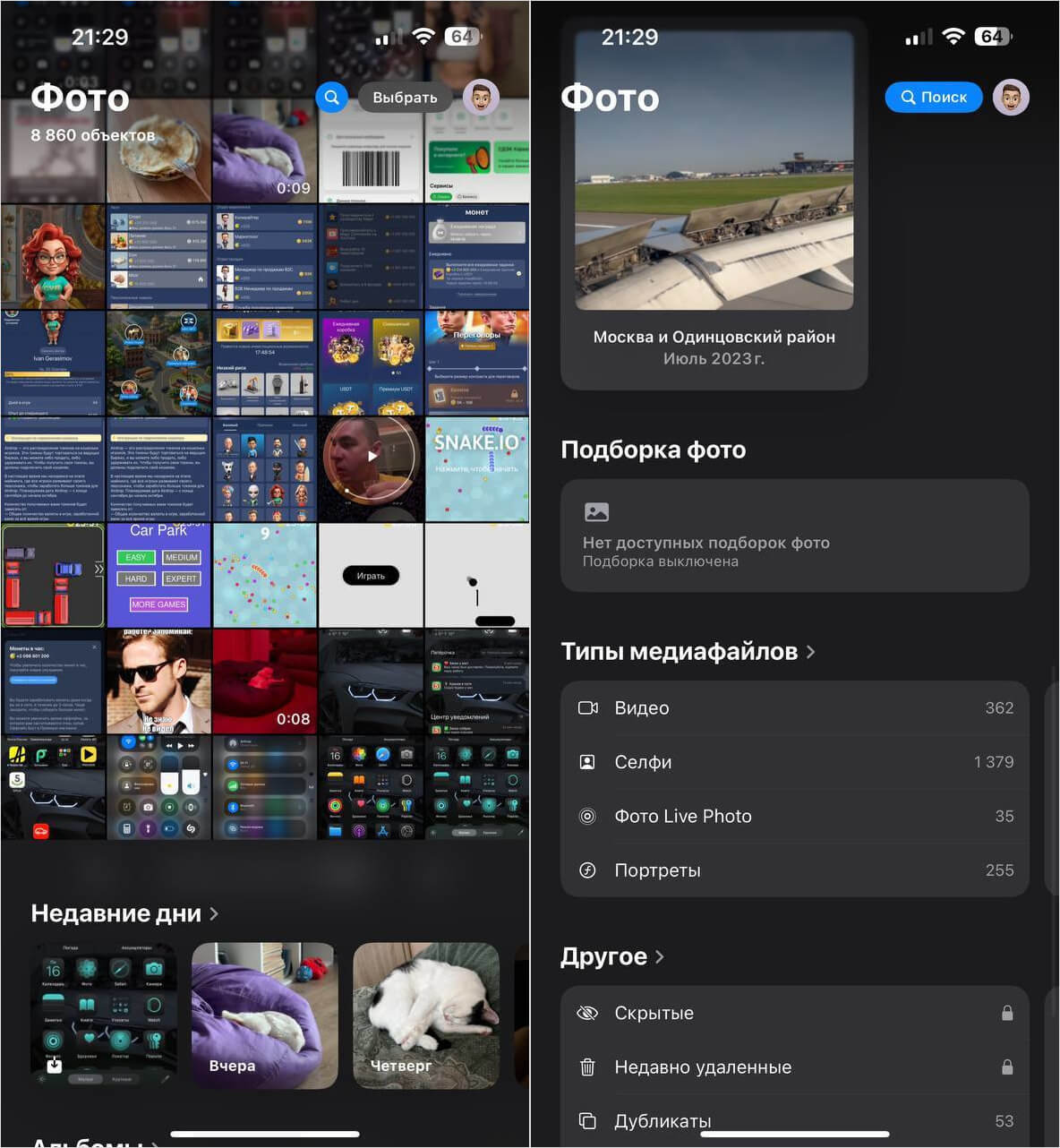Play the round video message thumbnail
The image size is (1060, 1148).
point(372,469)
